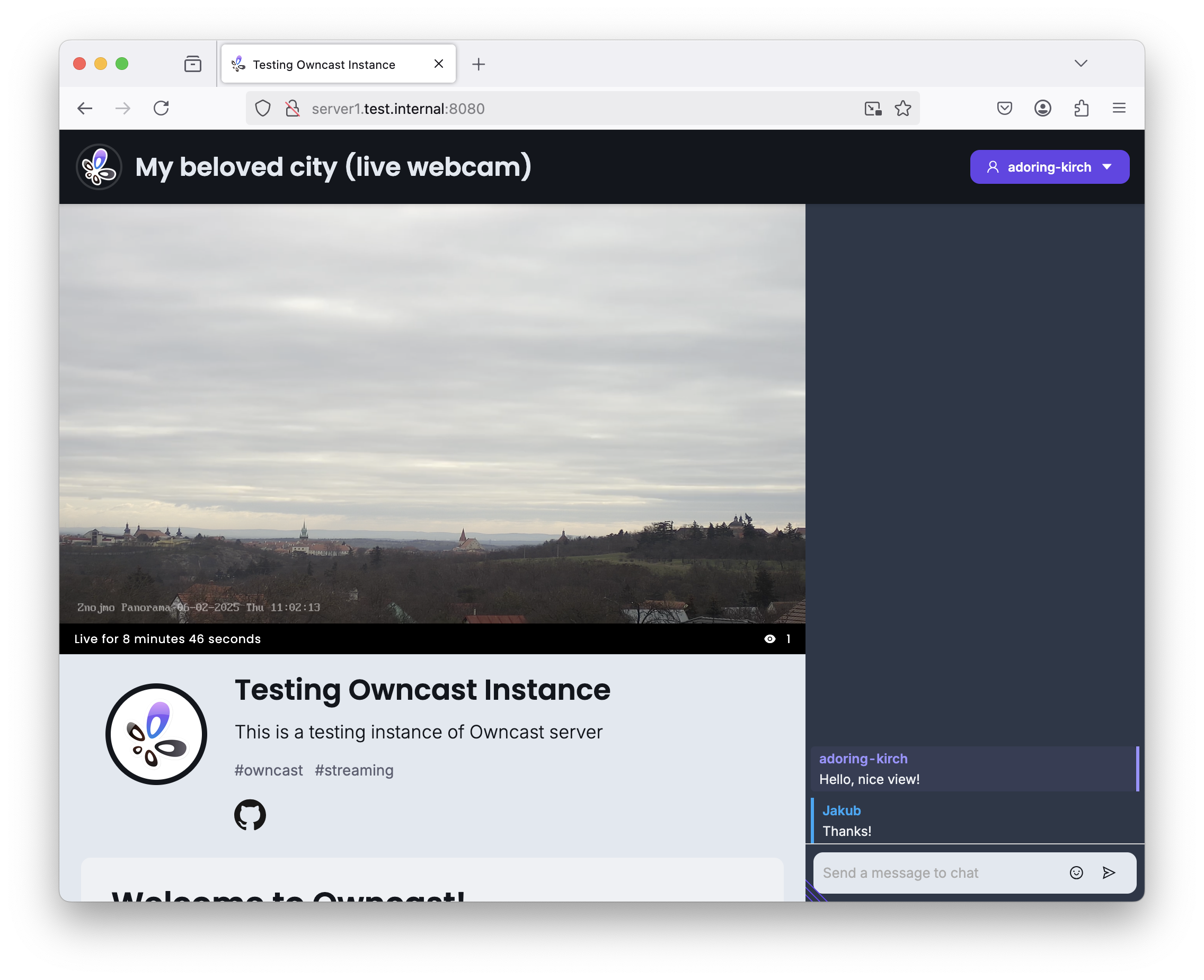Open the extensions puzzle icon
1204x980 pixels.
click(x=1081, y=109)
